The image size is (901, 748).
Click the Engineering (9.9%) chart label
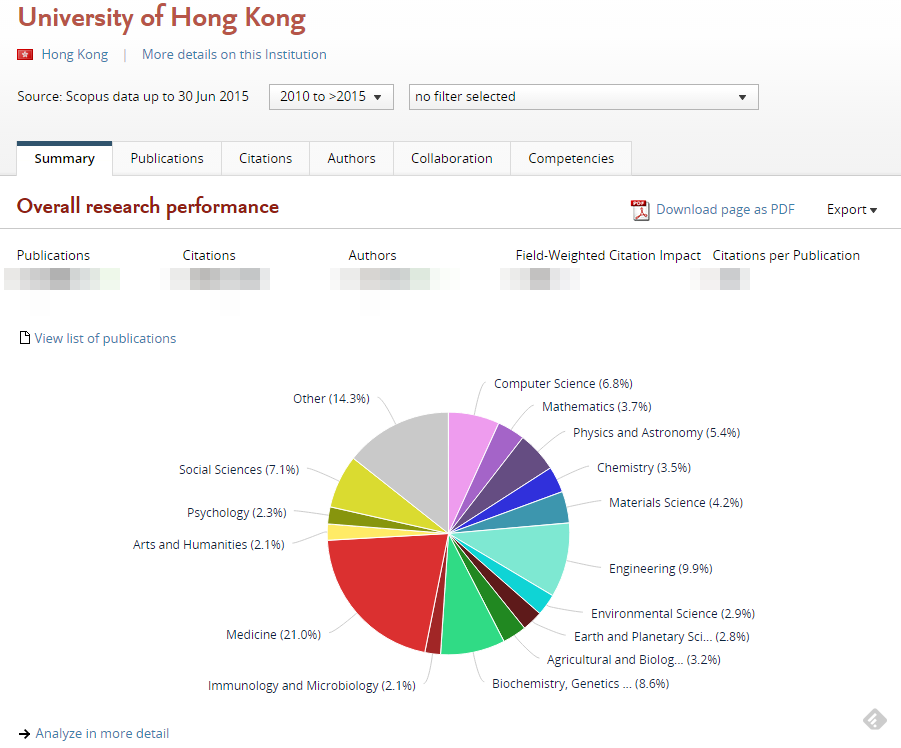[x=661, y=569]
